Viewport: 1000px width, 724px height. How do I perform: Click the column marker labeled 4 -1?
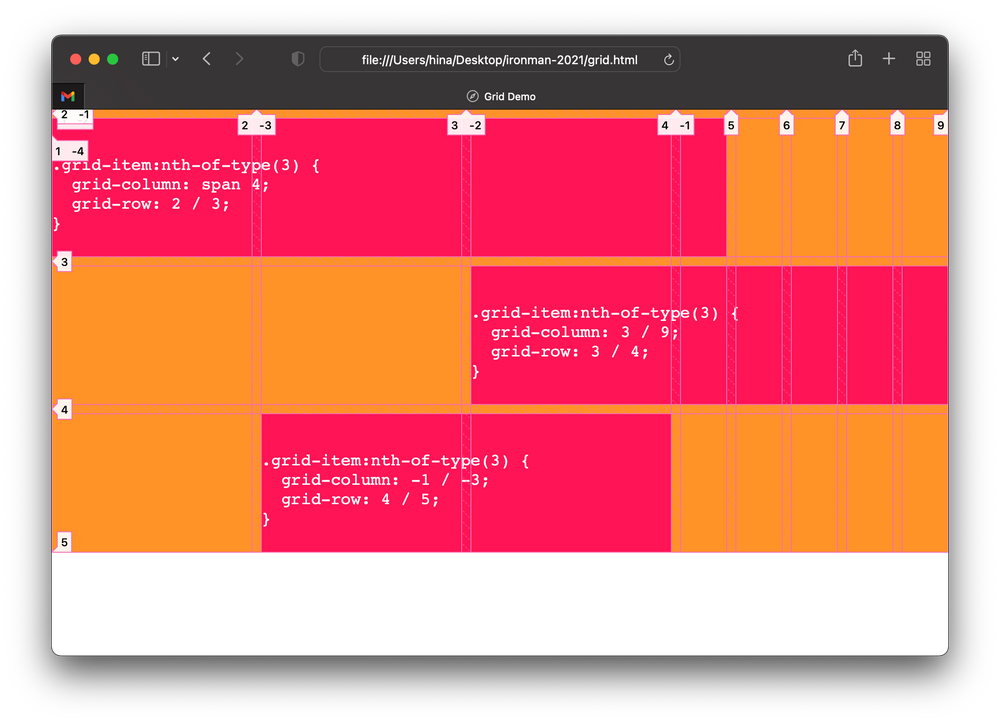[x=673, y=125]
